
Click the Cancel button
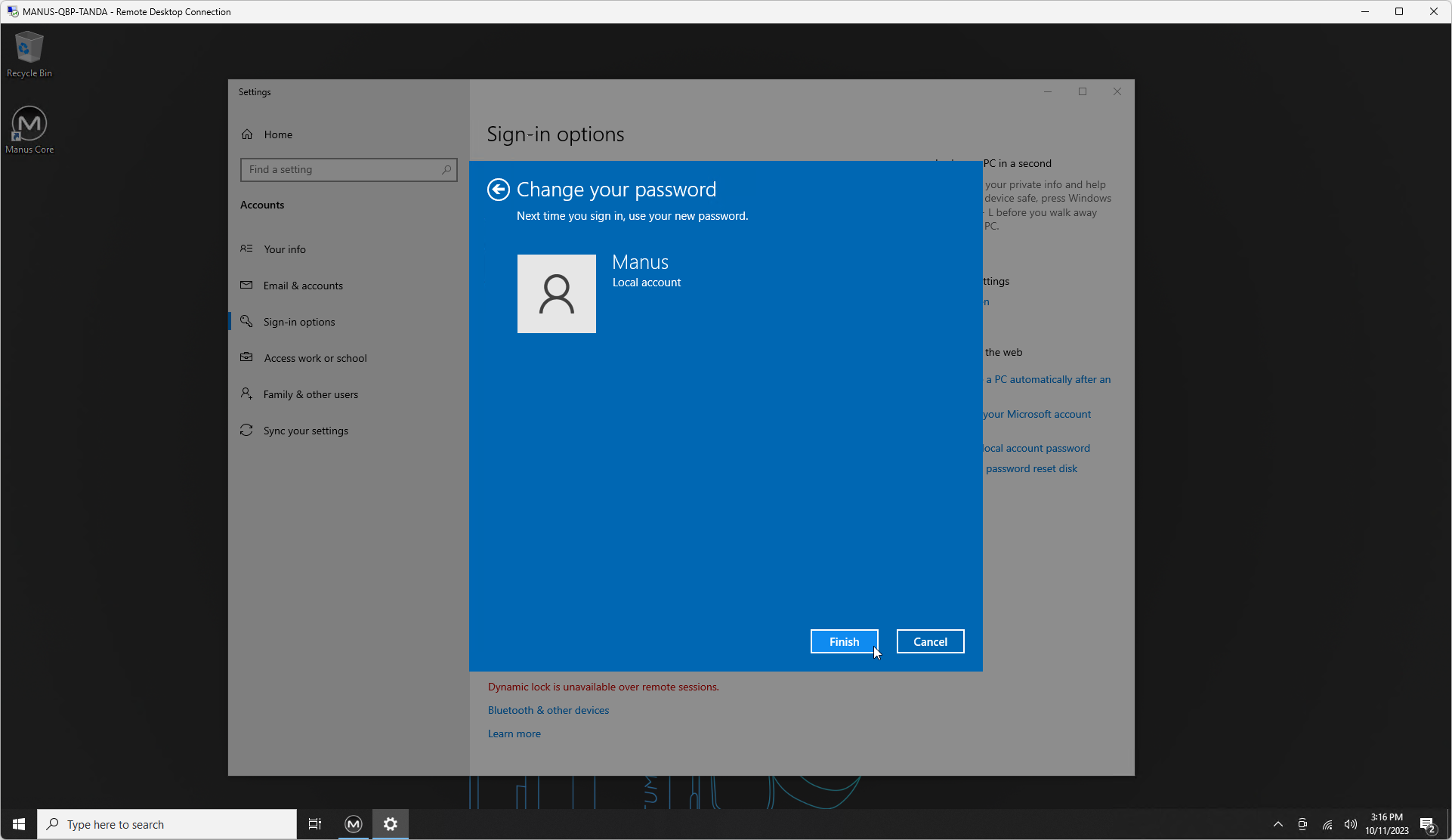coord(930,641)
